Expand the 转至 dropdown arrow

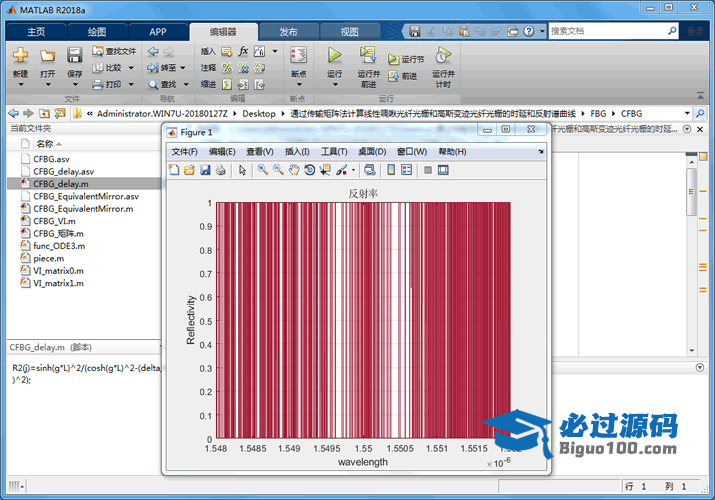(183, 68)
